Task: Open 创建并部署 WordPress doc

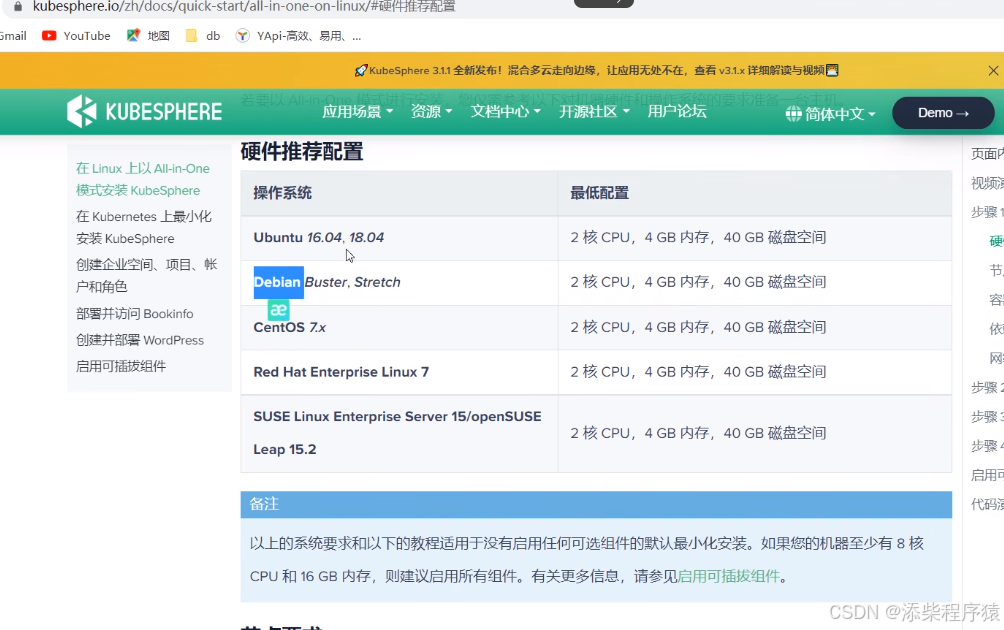Action: [x=140, y=340]
